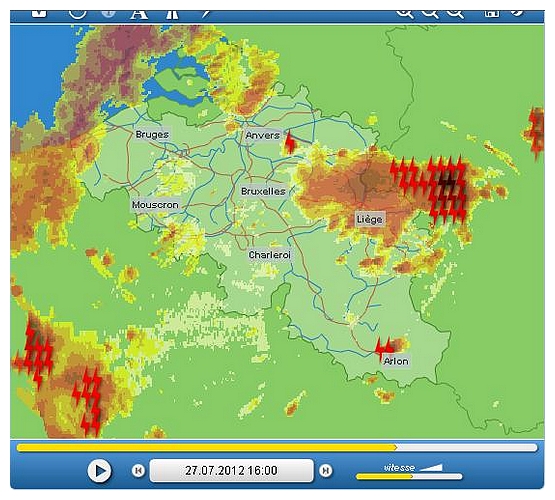Click the yellow animation timeline progress bar
555x500 pixels.
[277, 448]
